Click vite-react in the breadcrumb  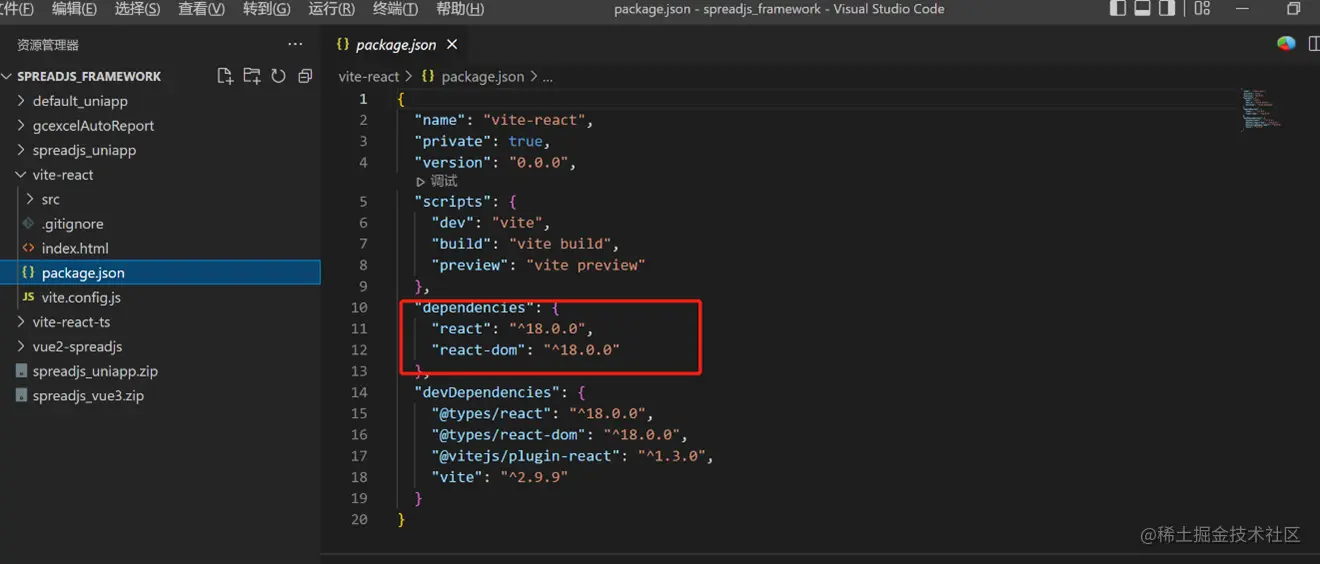pyautogui.click(x=369, y=76)
